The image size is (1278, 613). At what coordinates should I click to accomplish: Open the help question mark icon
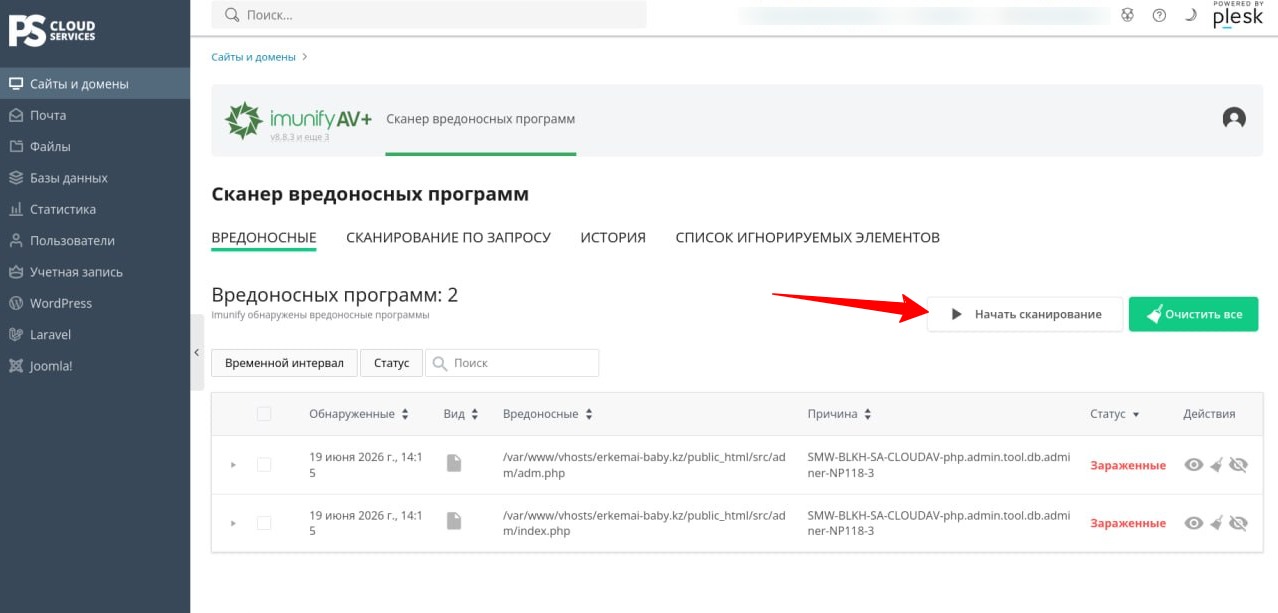pyautogui.click(x=1159, y=15)
